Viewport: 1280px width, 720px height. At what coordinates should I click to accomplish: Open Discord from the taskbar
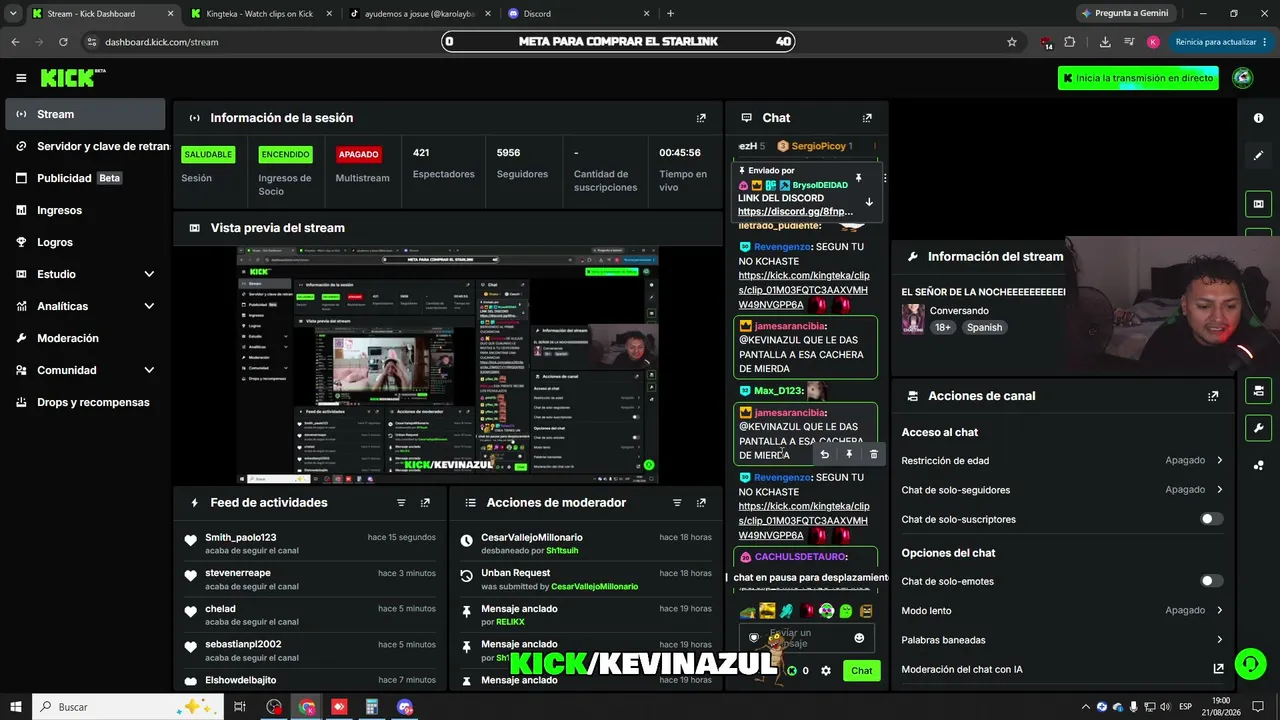(x=404, y=707)
